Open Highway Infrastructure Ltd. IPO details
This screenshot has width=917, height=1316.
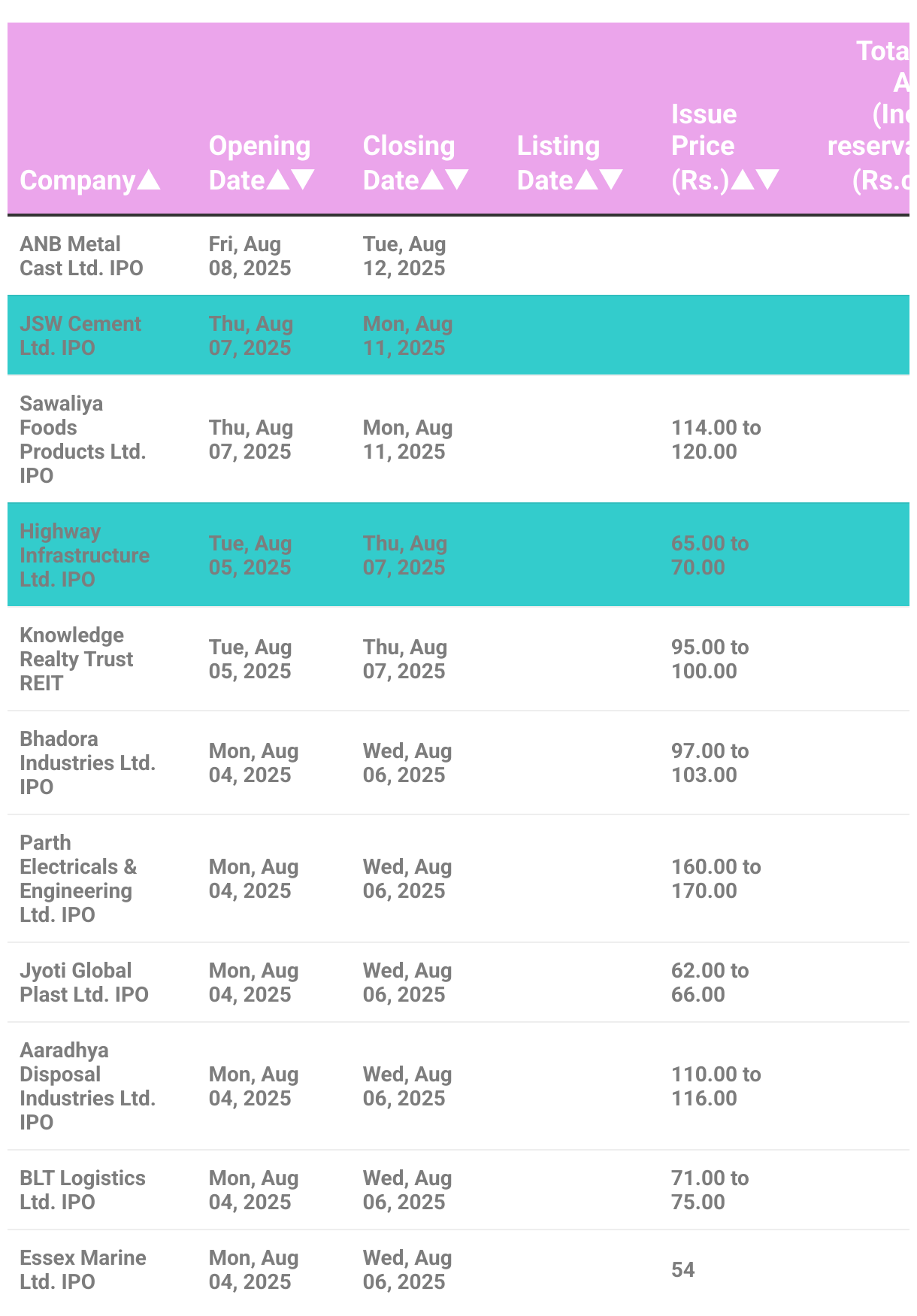click(x=84, y=555)
